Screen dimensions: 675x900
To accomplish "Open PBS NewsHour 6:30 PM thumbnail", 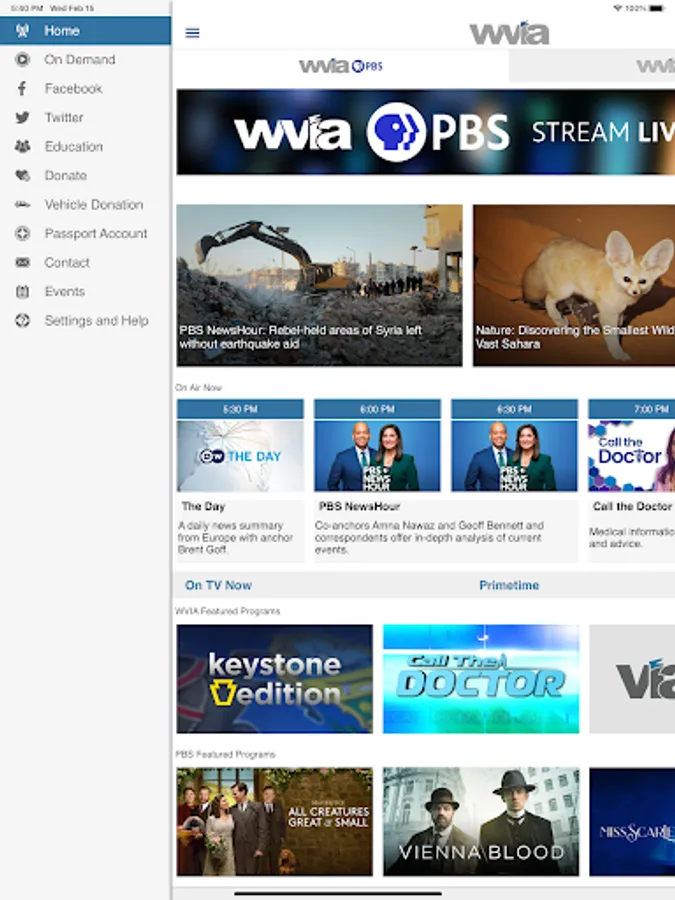I will click(x=514, y=456).
